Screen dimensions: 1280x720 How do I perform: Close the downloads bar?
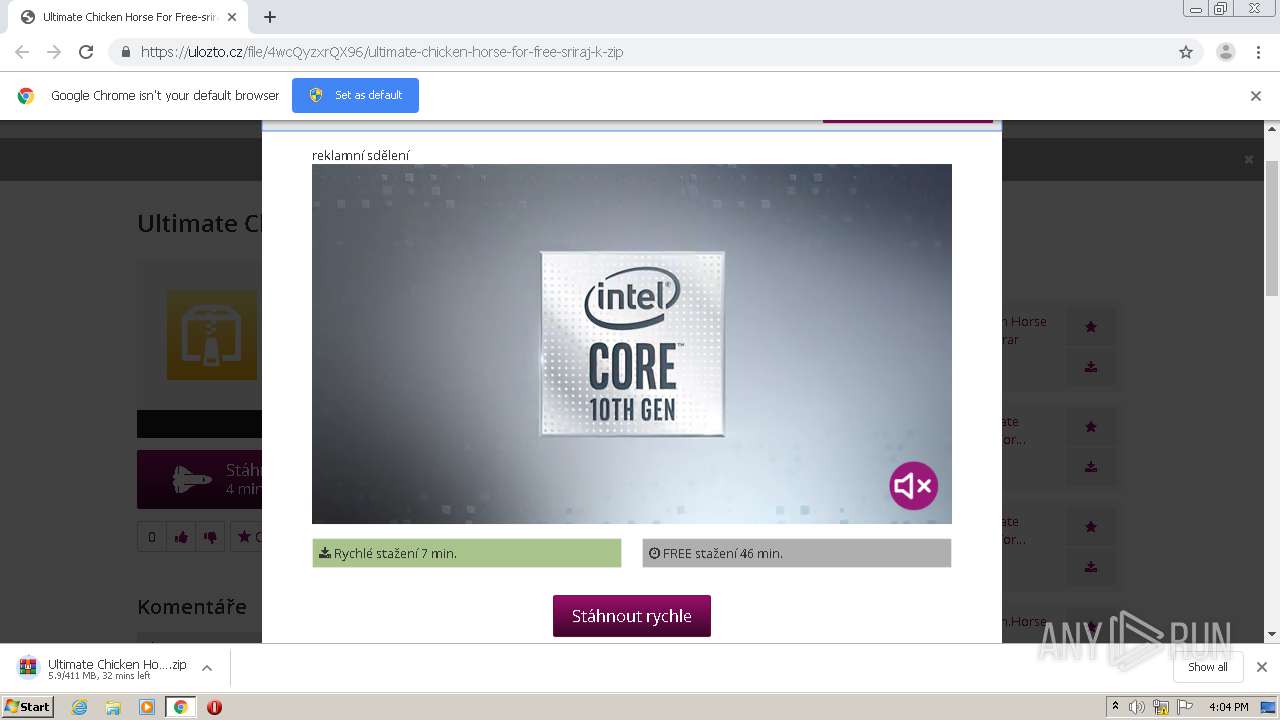pos(1262,667)
